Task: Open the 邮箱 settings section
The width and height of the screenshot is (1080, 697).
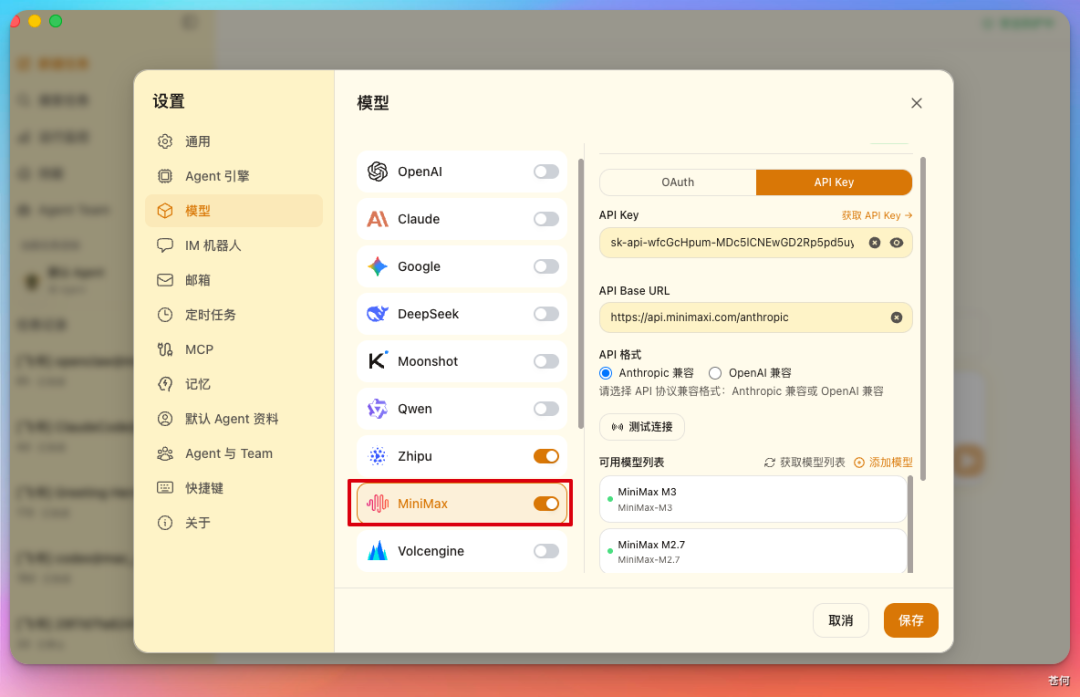Action: click(x=233, y=280)
